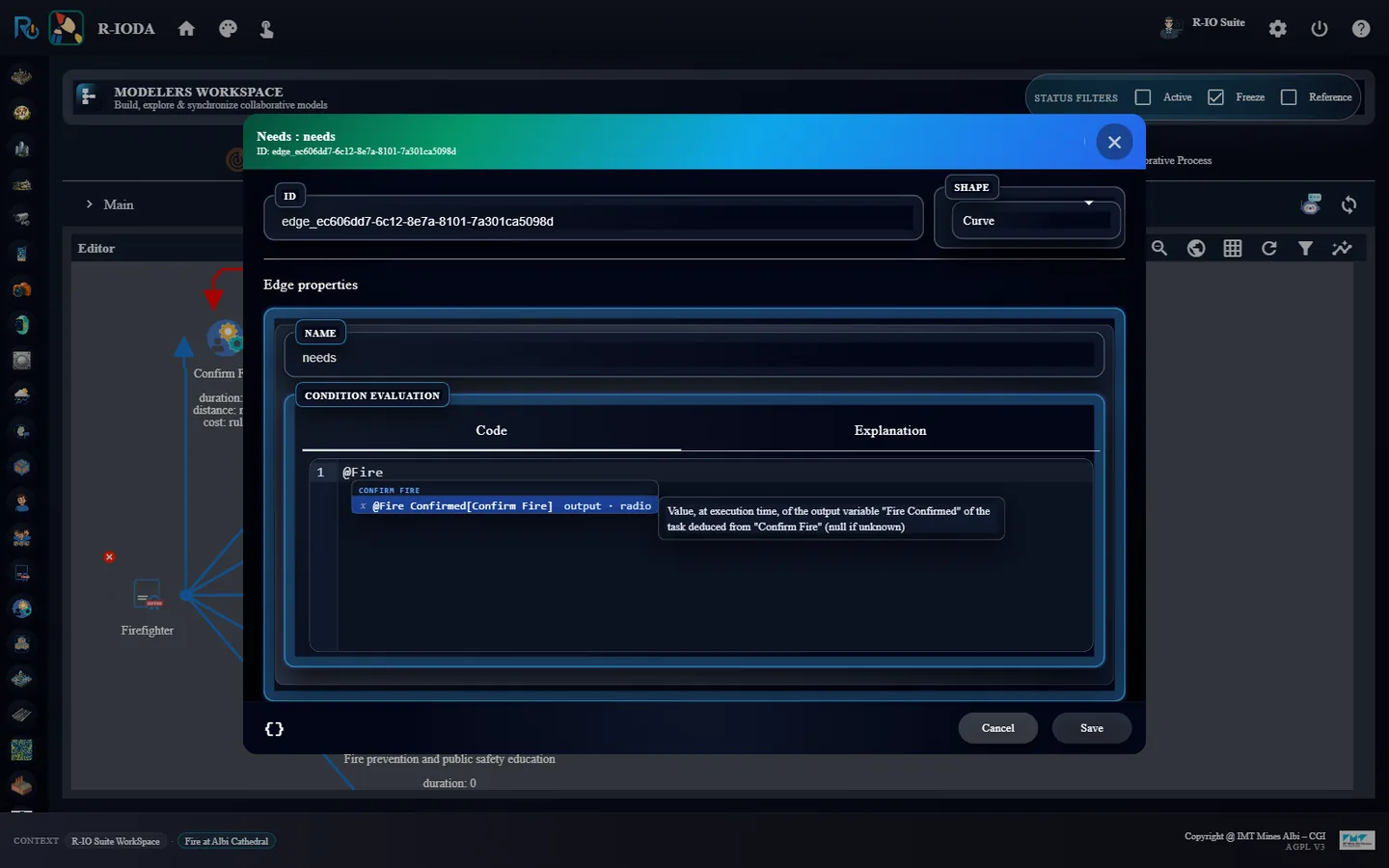
Task: Click the editor refresh arrow icon
Action: [x=1269, y=248]
